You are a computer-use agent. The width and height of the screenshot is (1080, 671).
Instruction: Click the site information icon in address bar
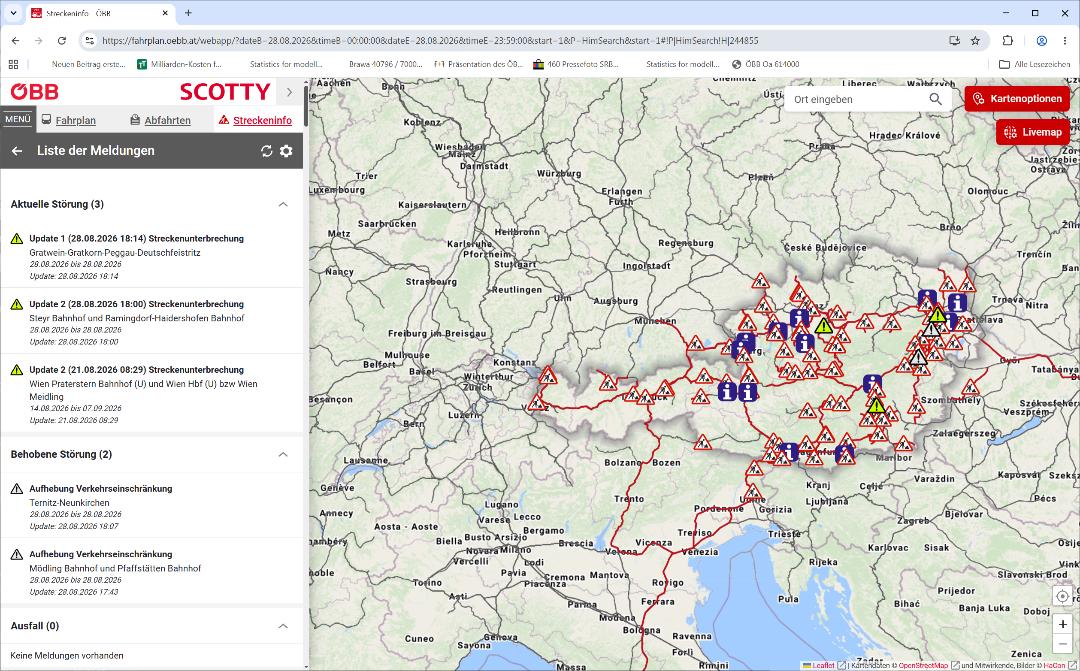(x=89, y=41)
